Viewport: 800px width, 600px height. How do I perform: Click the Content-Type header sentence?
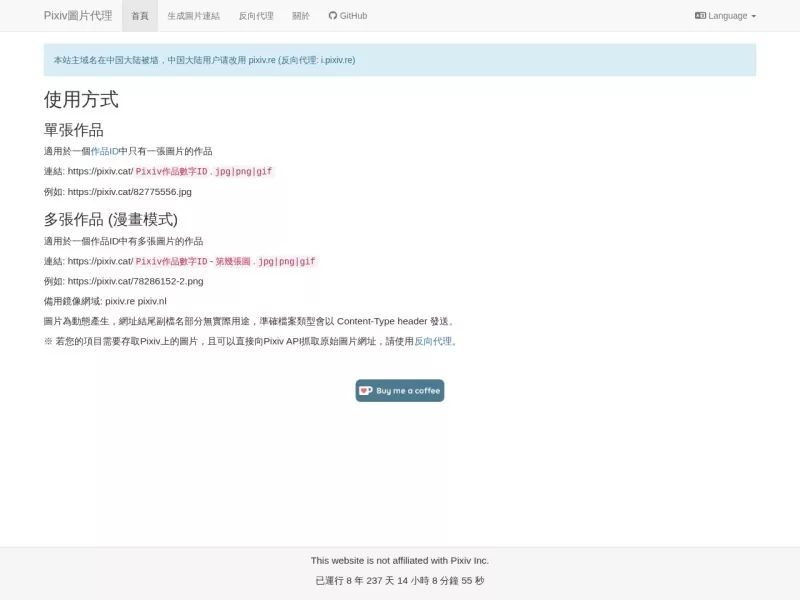point(250,321)
